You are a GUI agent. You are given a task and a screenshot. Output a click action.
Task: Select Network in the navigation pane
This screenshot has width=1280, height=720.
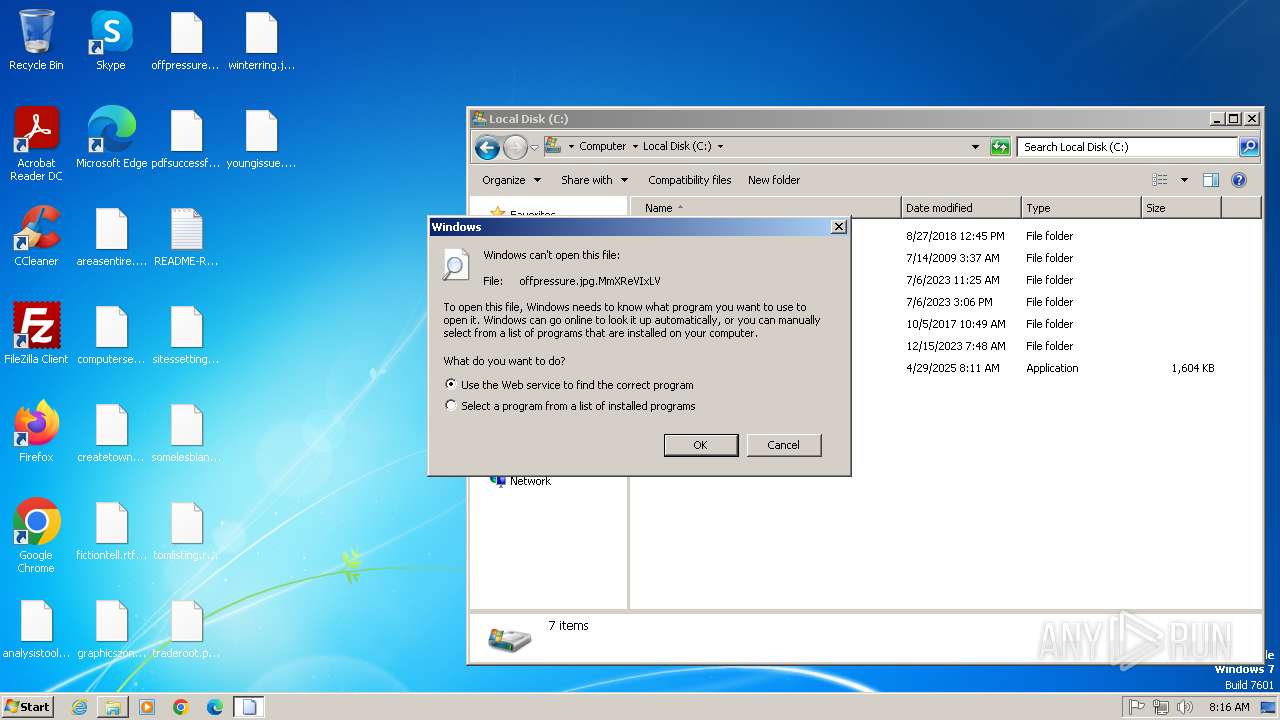530,481
